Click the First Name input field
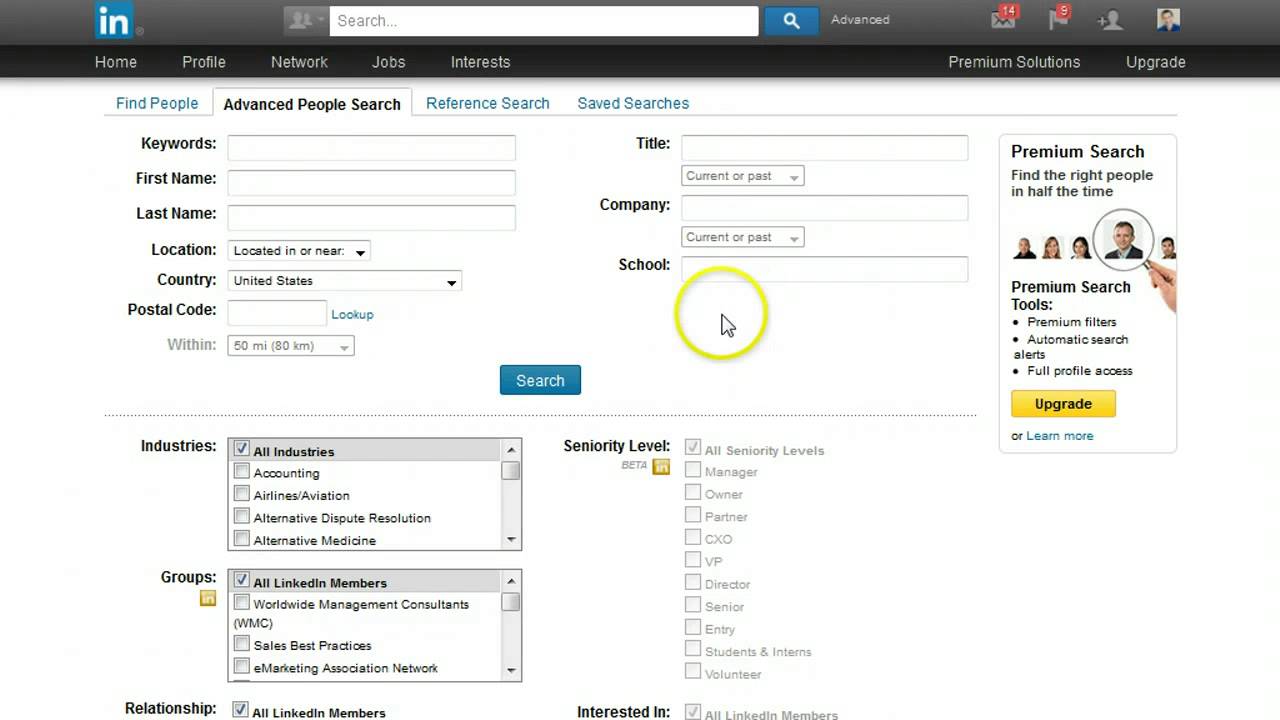The height and width of the screenshot is (720, 1280). [371, 183]
